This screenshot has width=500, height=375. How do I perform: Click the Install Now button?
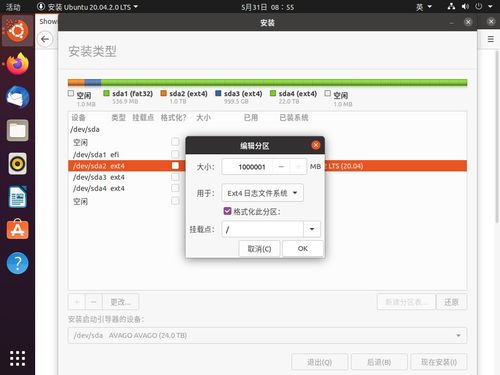[439, 362]
